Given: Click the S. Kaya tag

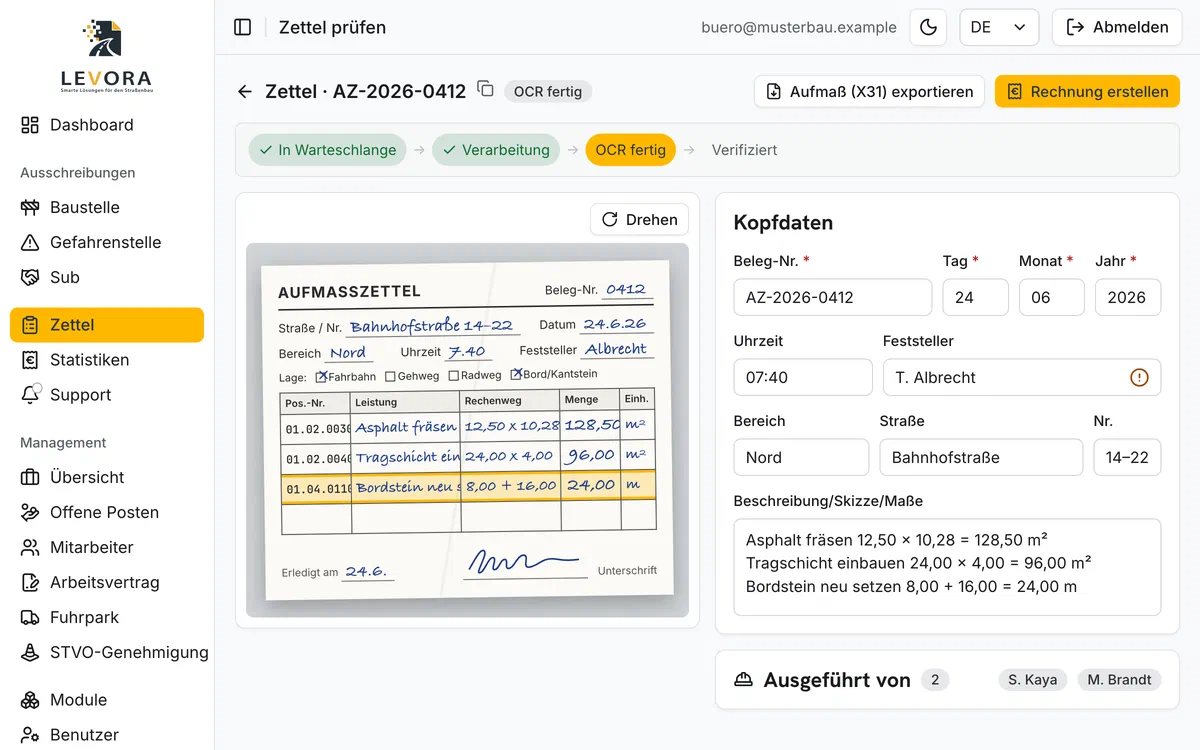Looking at the screenshot, I should pos(1033,680).
